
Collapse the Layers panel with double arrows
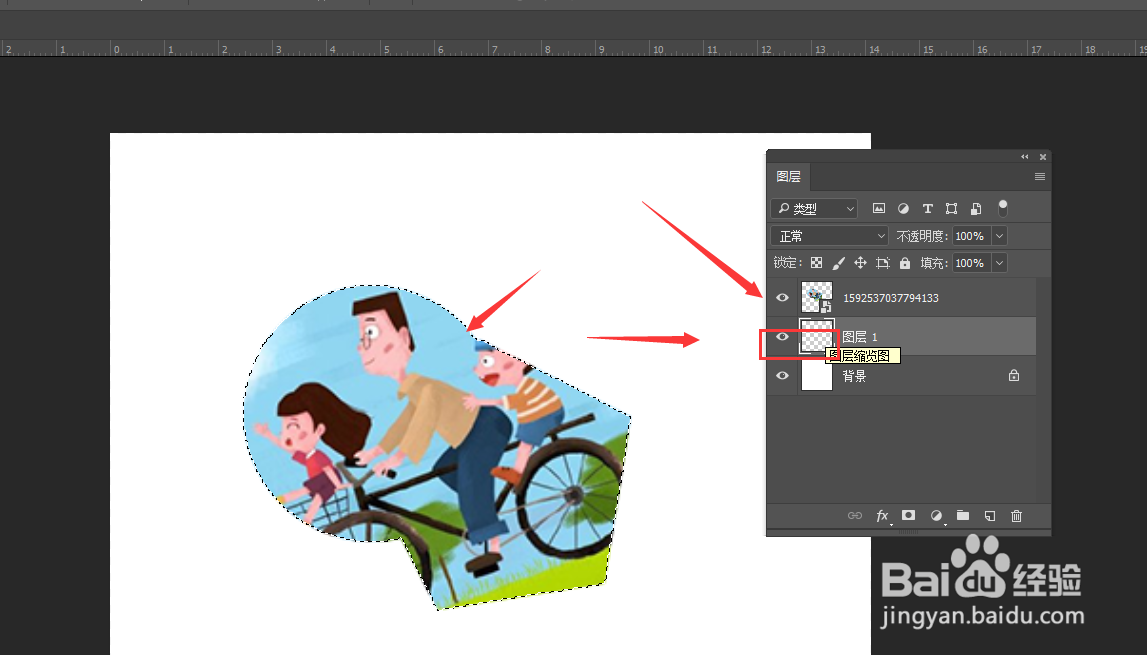click(x=1025, y=157)
